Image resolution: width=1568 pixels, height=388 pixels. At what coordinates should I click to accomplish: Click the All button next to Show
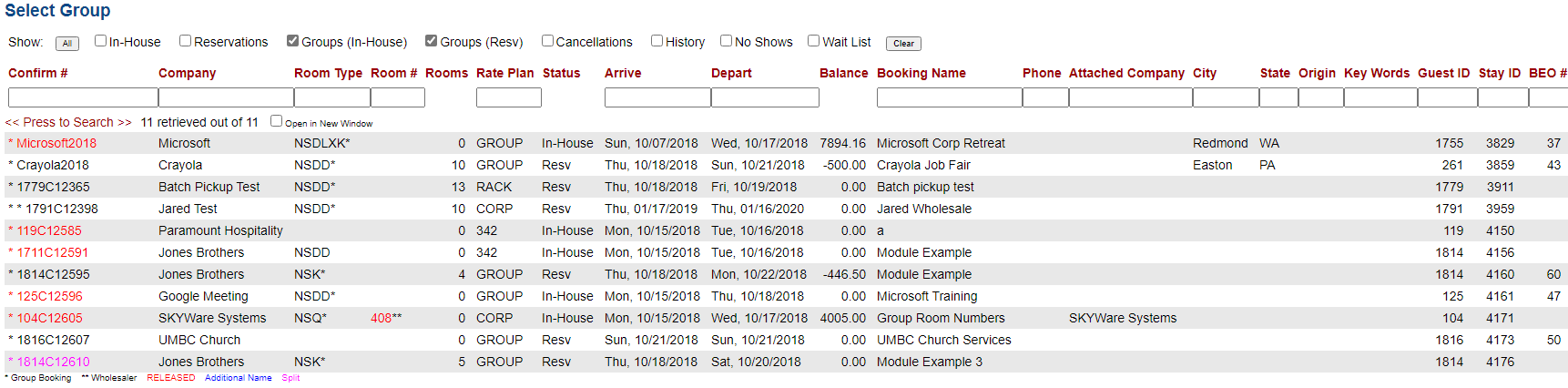point(67,44)
